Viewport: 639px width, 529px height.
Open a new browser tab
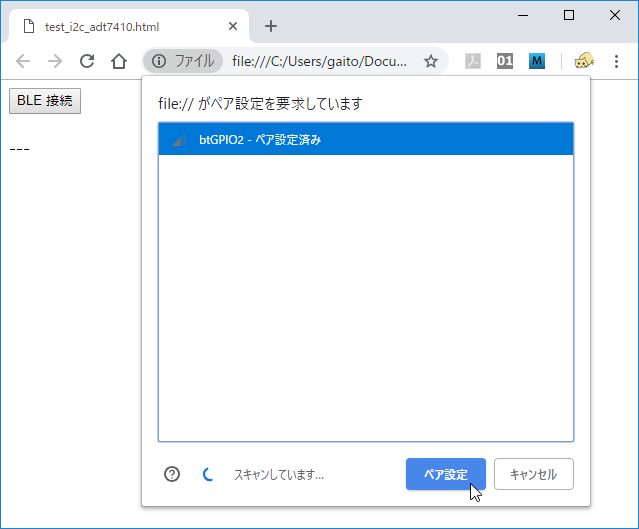[x=270, y=26]
